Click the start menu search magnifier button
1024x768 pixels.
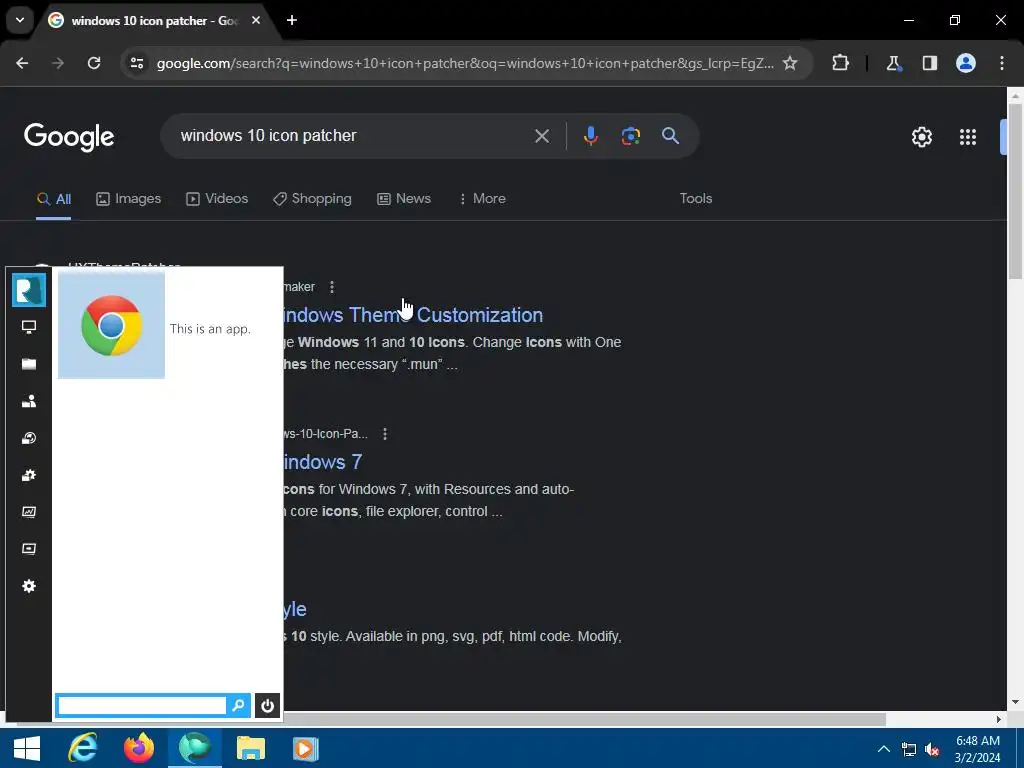pos(238,705)
